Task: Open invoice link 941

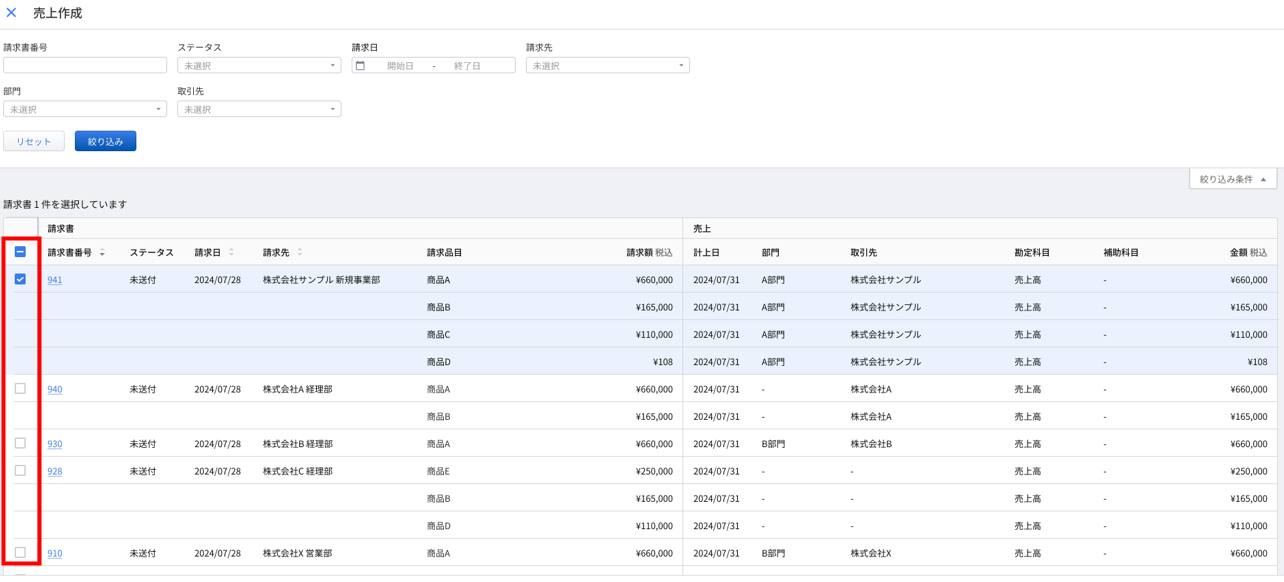Action: [55, 280]
